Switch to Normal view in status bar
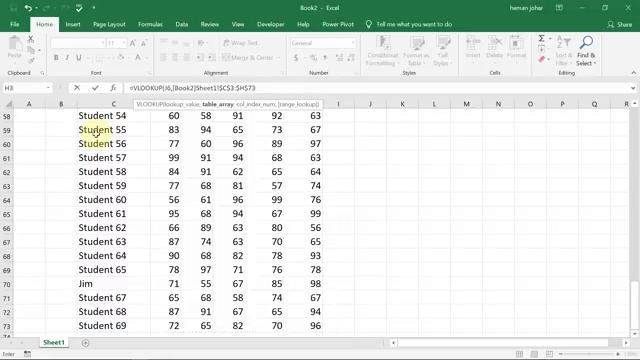 [519, 354]
